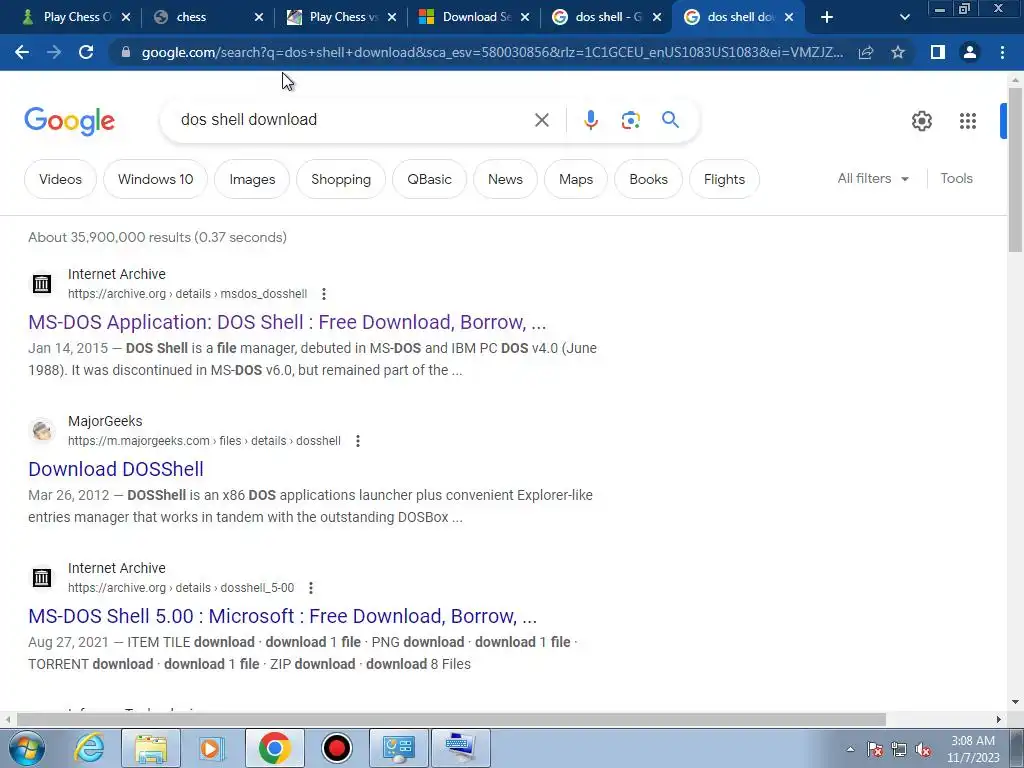Open the Chrome side panel
The height and width of the screenshot is (768, 1024).
coord(938,52)
